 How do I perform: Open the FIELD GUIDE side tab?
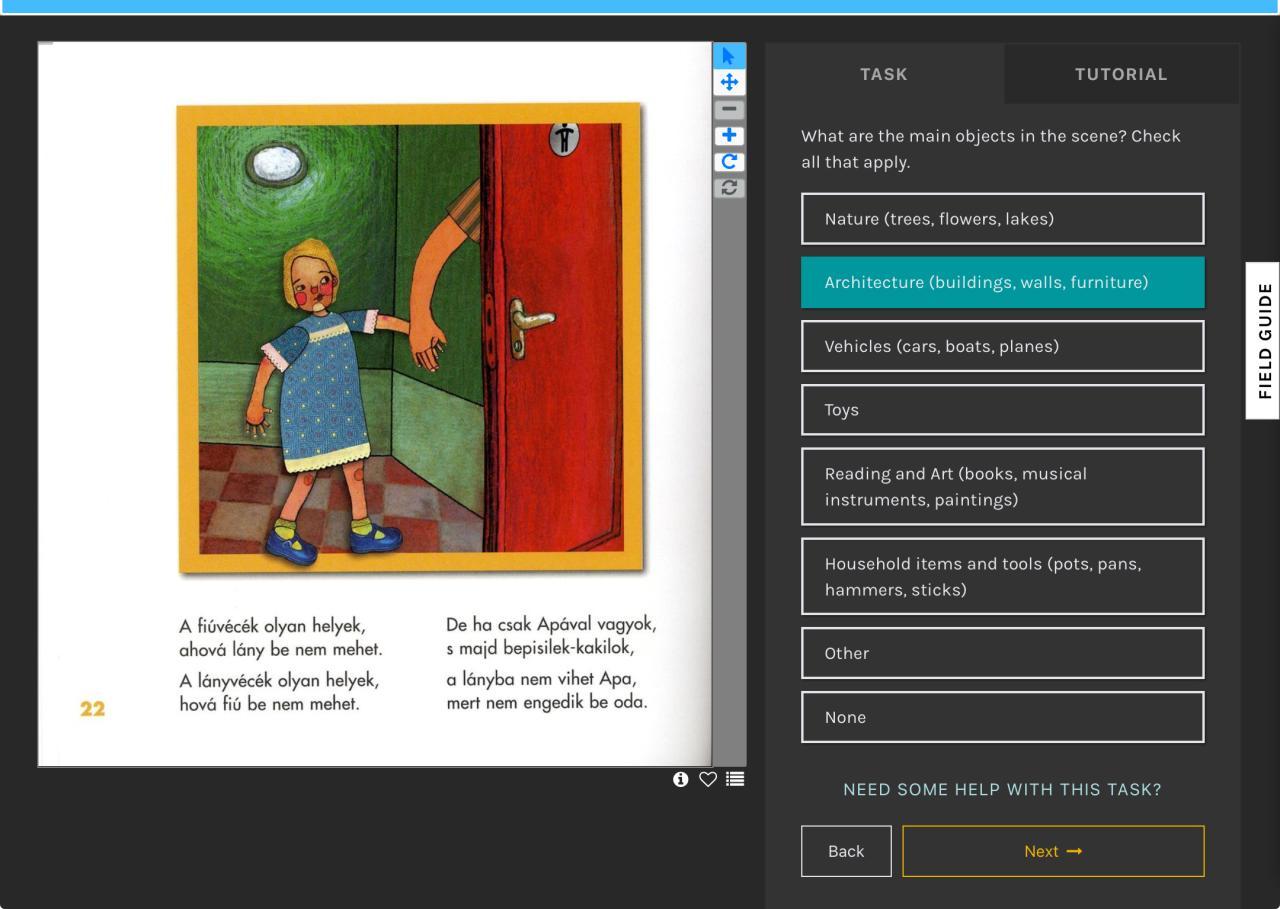[1263, 341]
